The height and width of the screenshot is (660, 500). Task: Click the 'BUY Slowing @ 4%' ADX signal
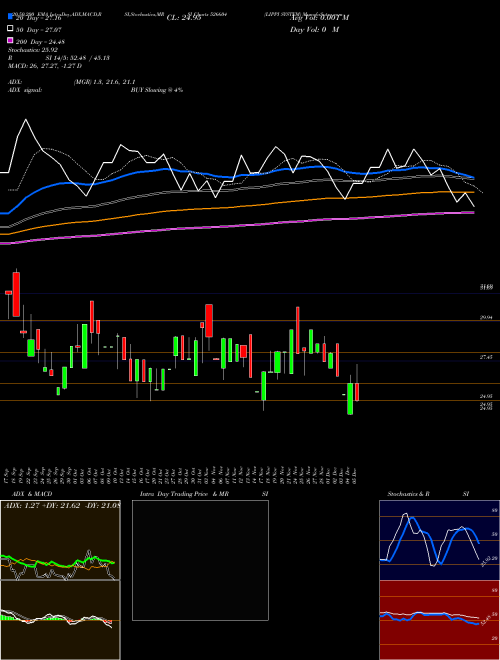point(157,90)
